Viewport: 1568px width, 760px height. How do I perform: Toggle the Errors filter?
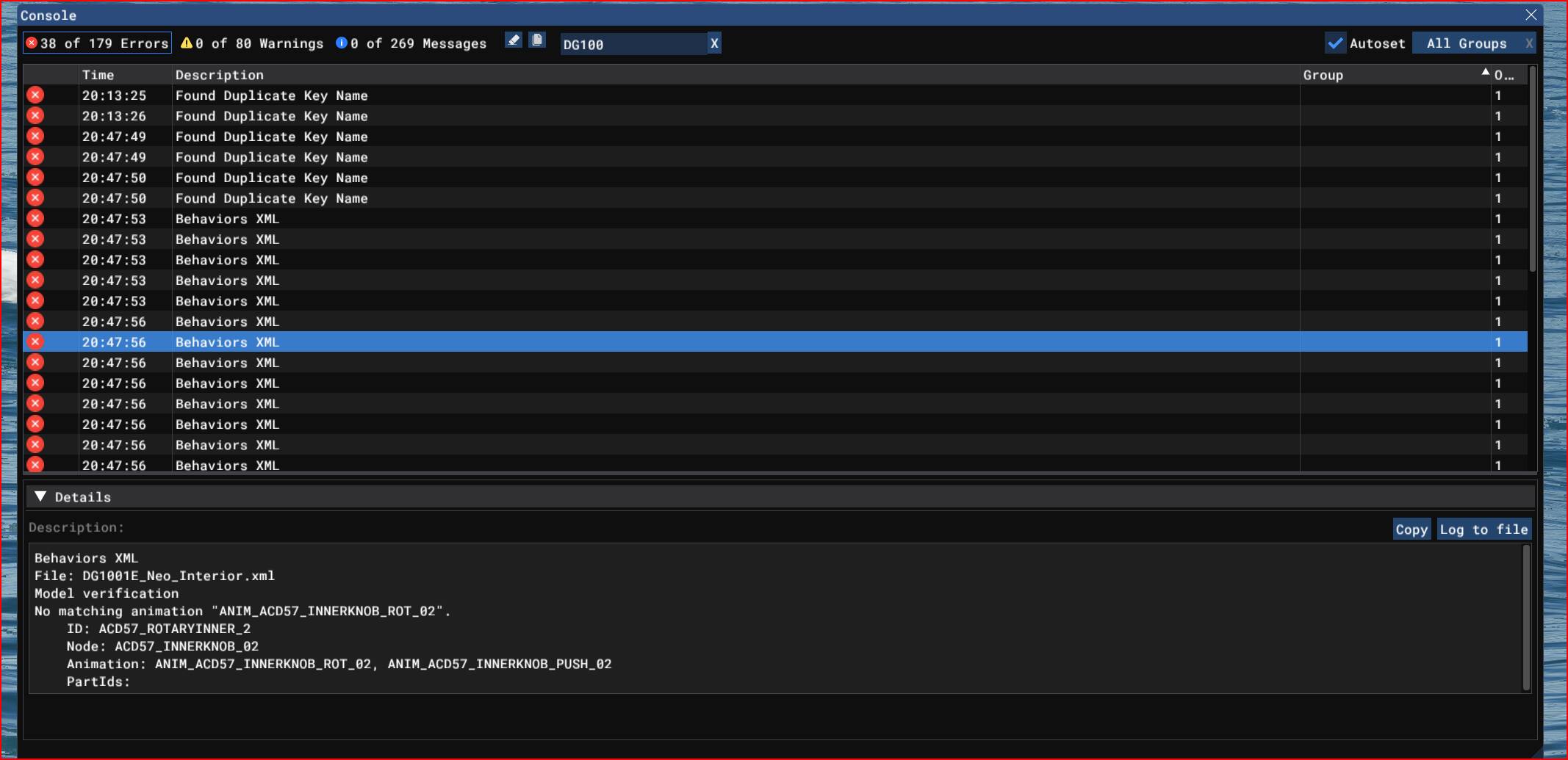click(x=98, y=43)
